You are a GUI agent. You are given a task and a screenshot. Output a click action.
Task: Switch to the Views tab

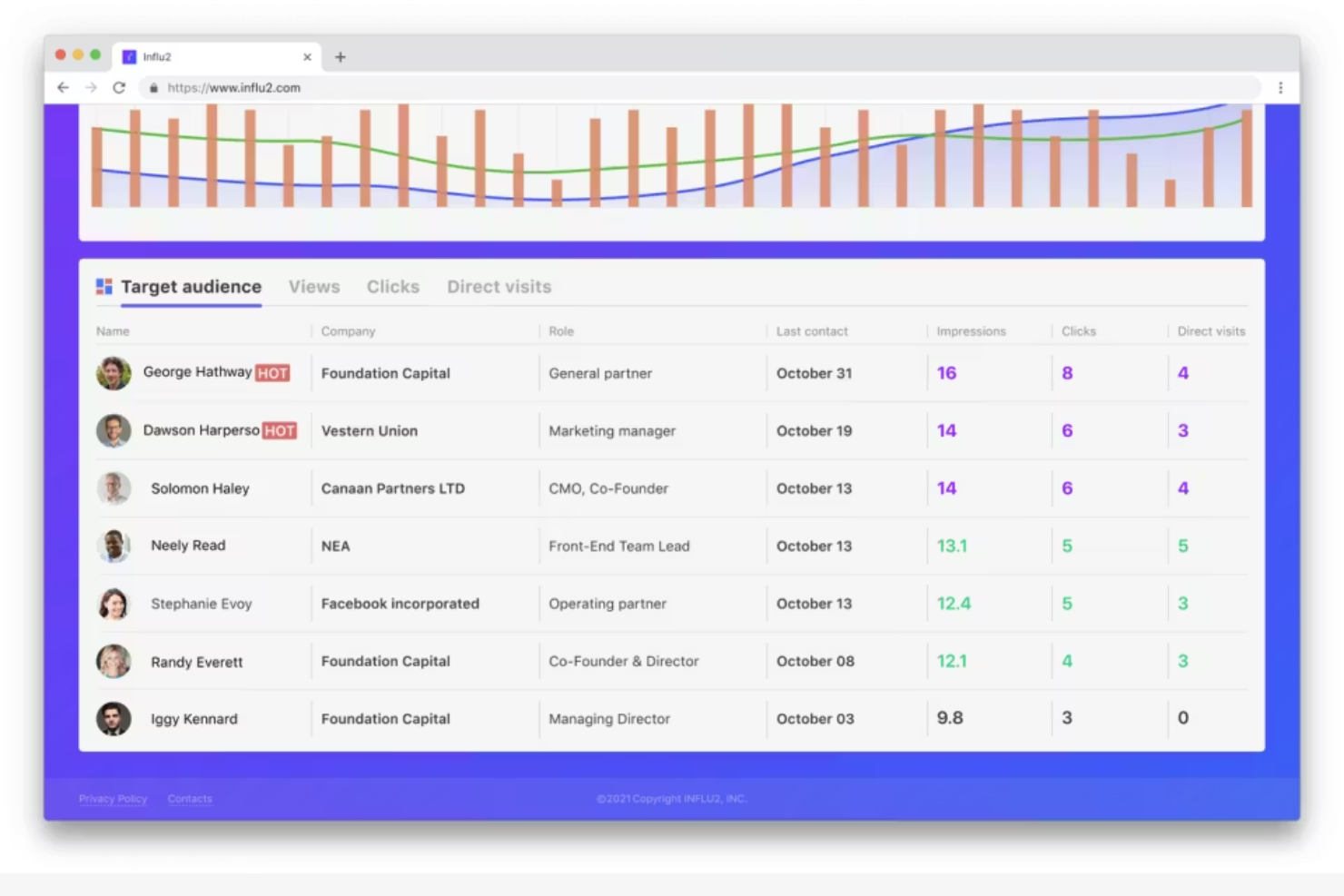pos(313,286)
